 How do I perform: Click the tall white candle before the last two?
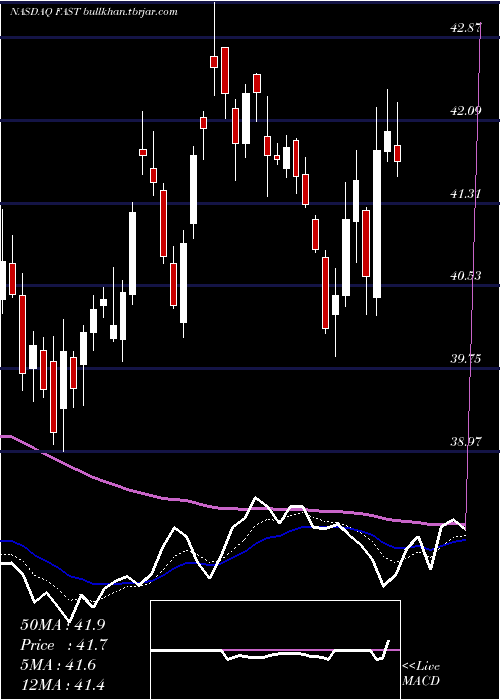pos(377,224)
